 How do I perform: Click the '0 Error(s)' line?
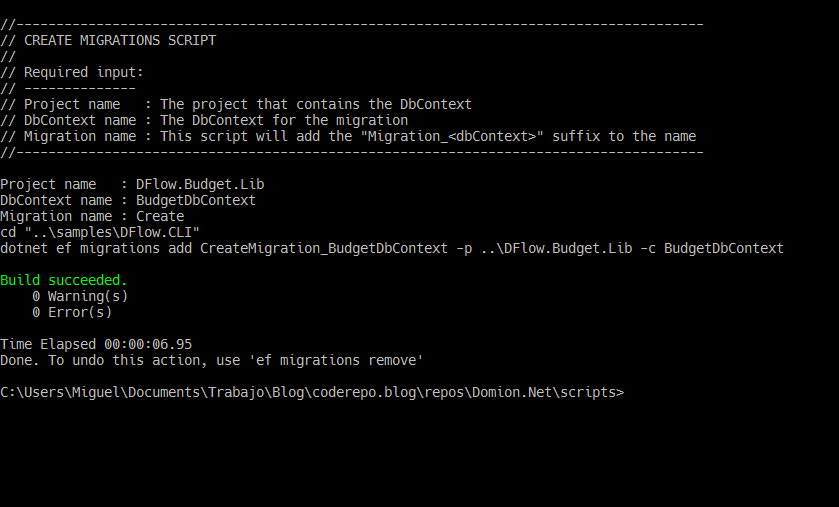72,313
